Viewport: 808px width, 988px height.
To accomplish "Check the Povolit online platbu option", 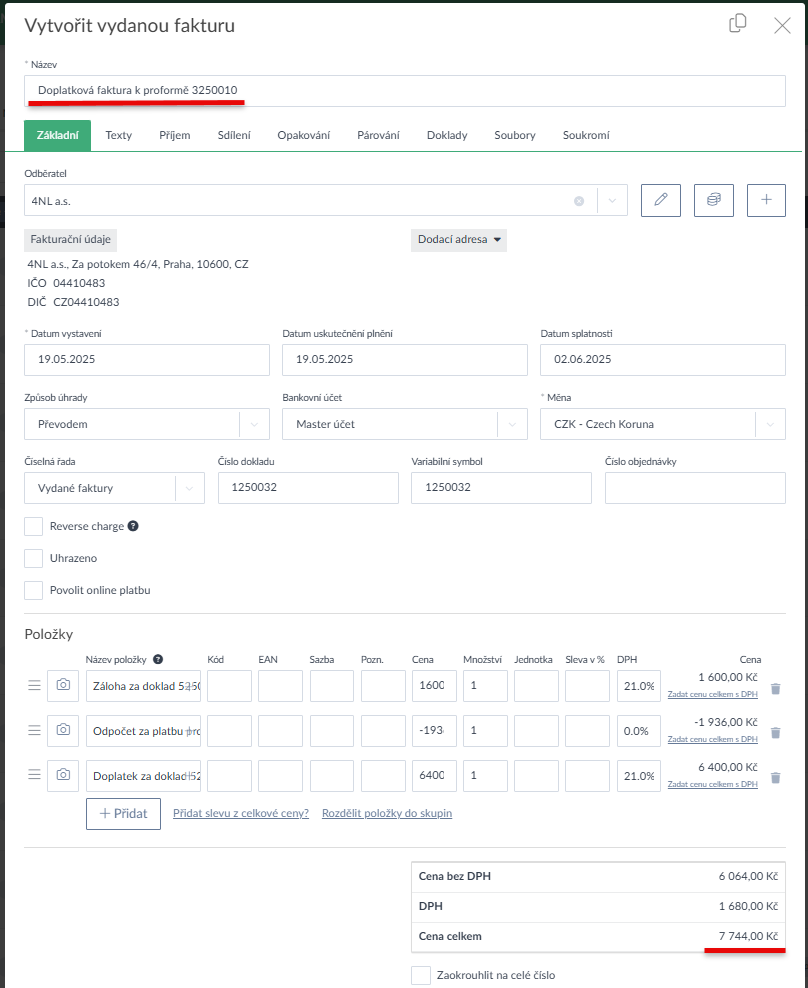I will [34, 590].
